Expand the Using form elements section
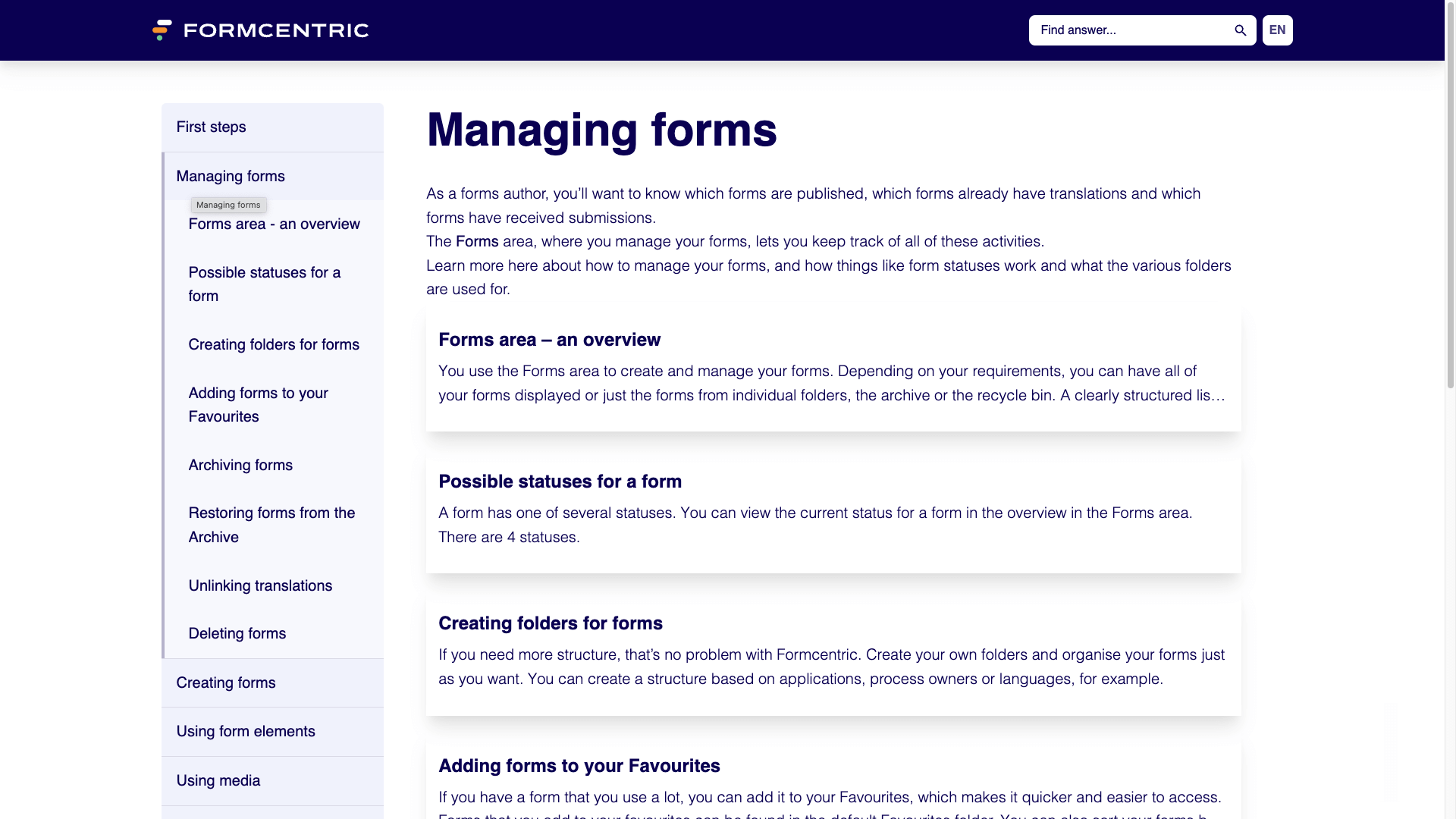This screenshot has height=819, width=1456. 246,731
